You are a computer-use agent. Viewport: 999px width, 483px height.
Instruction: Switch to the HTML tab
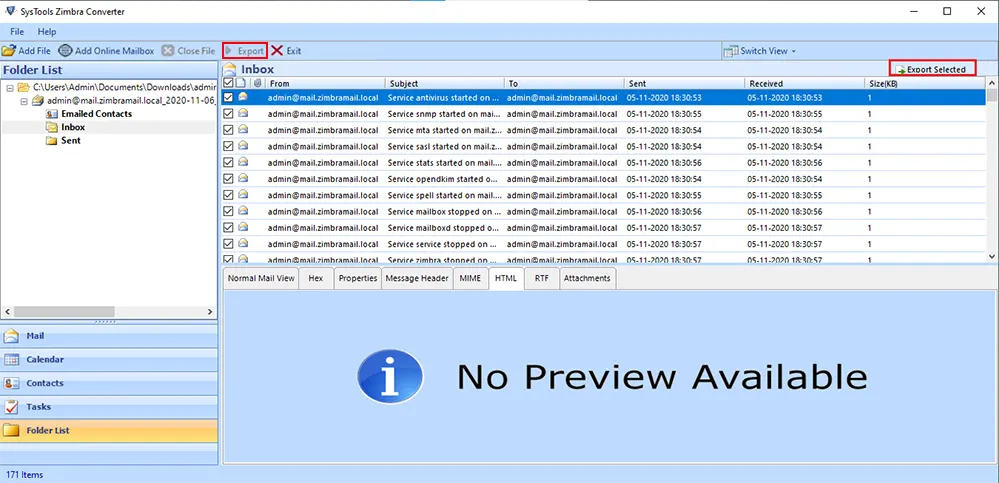tap(506, 278)
